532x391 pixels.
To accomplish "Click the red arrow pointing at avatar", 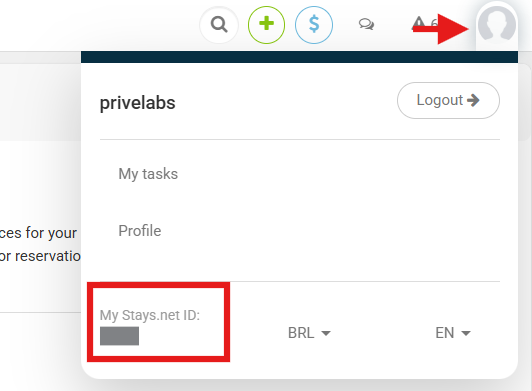I will click(x=441, y=29).
